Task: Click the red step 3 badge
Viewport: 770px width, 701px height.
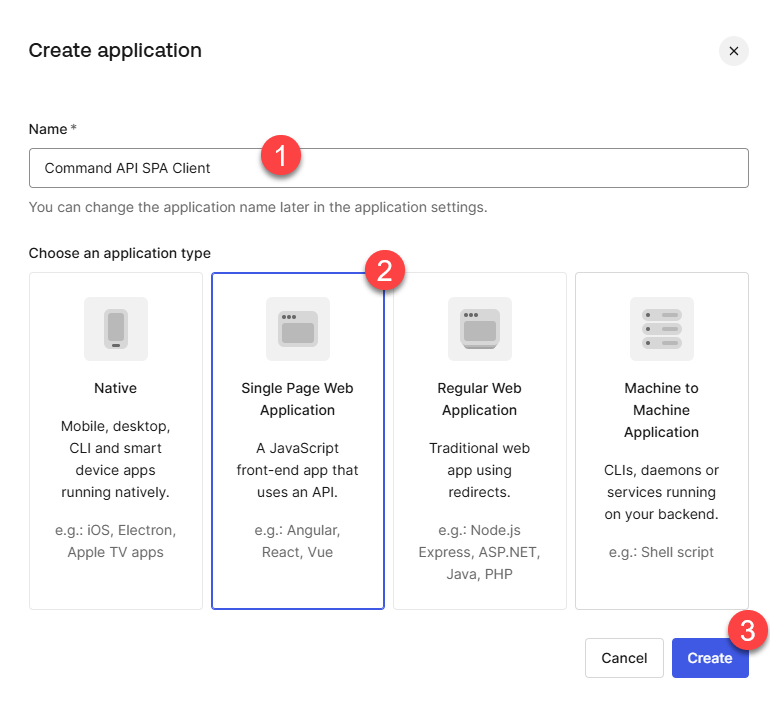Action: 747,631
